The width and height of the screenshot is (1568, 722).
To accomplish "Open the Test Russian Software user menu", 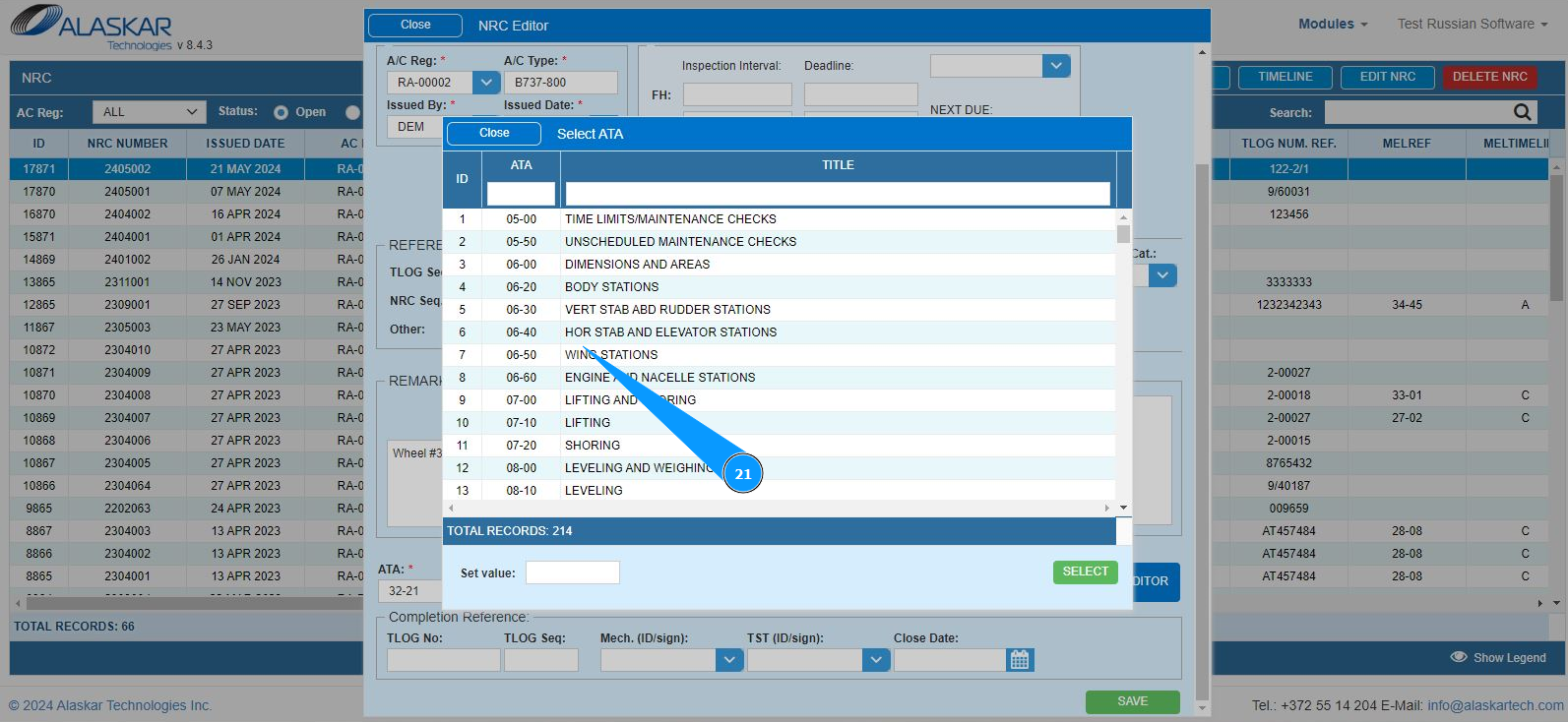I will (1473, 24).
